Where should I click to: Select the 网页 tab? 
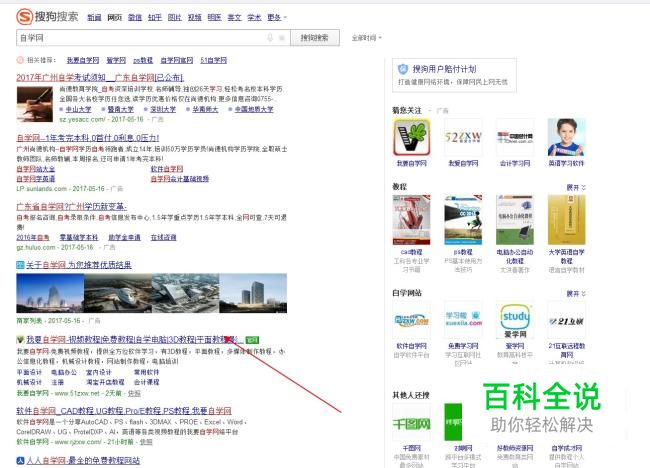(114, 17)
